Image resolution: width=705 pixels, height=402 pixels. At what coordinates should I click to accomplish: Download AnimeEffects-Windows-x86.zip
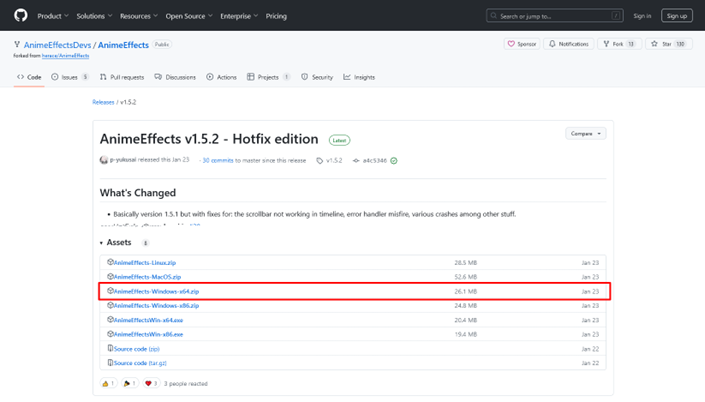point(156,306)
